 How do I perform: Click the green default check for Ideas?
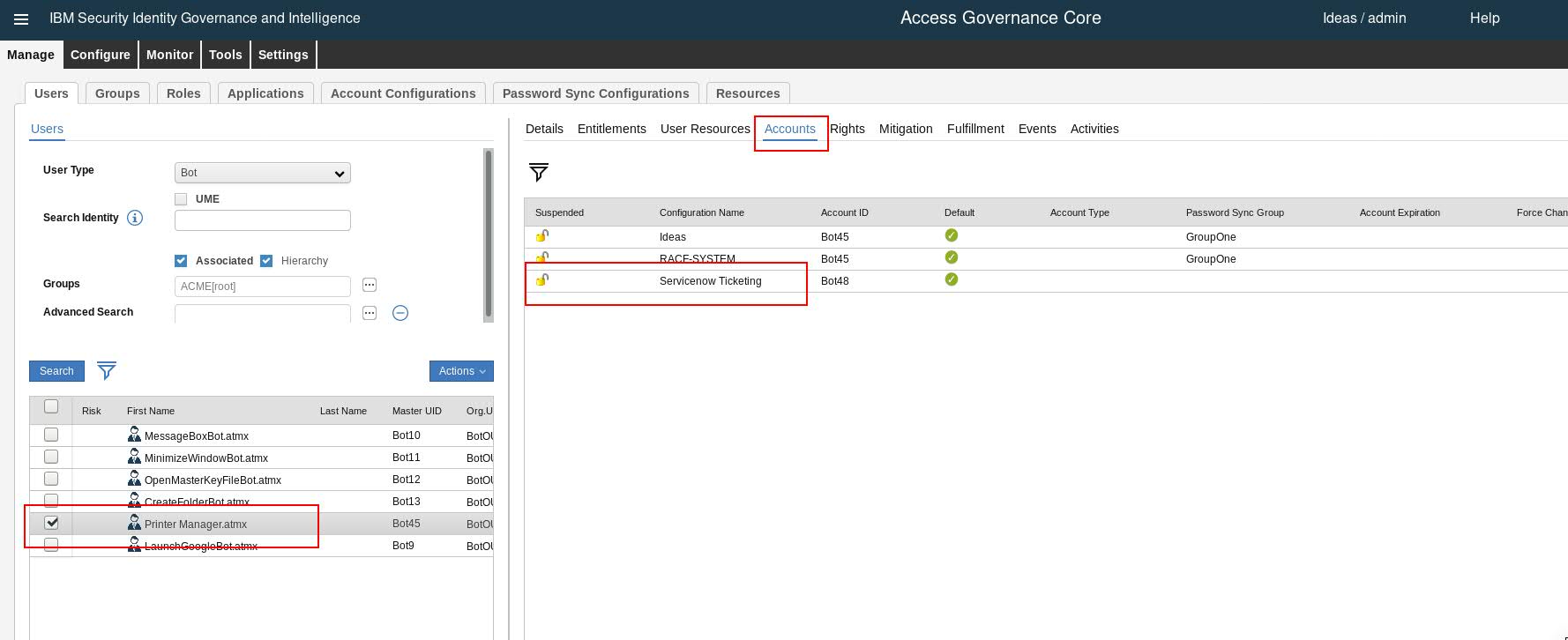click(951, 235)
